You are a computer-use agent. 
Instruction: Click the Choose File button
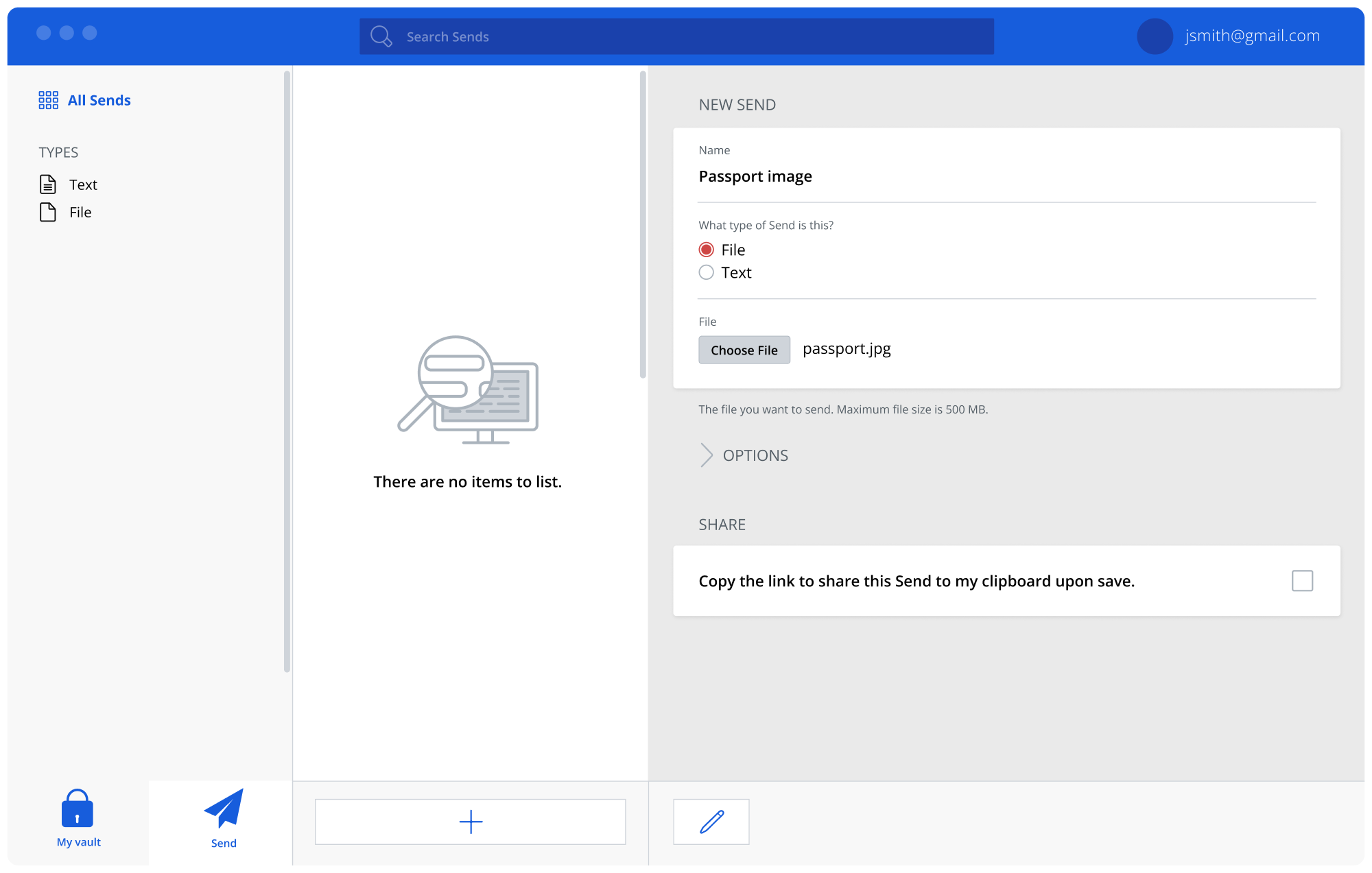[744, 350]
